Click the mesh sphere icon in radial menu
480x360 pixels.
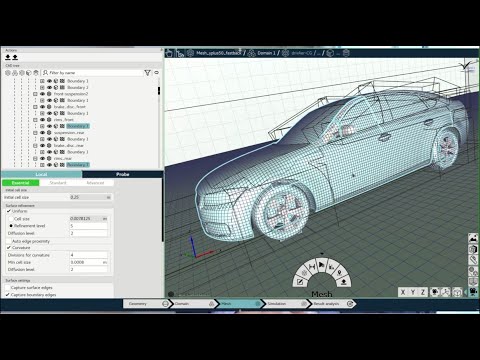click(x=304, y=273)
